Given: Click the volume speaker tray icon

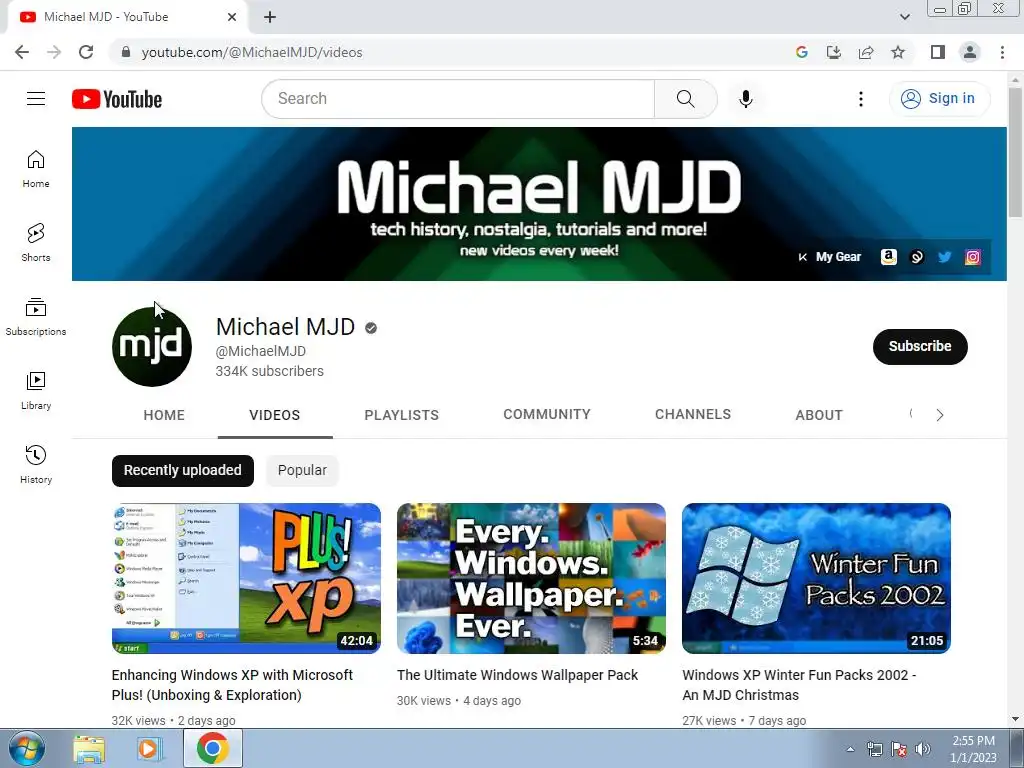Looking at the screenshot, I should tap(923, 749).
